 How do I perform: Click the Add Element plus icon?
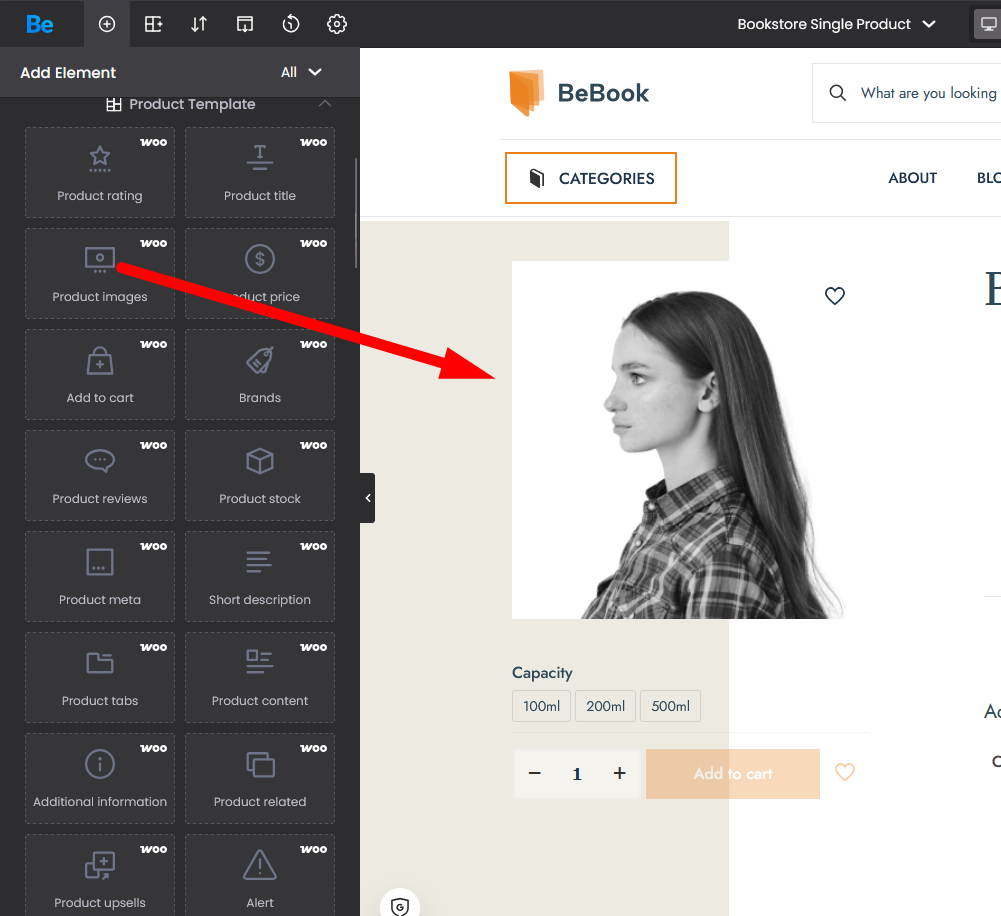pos(107,24)
